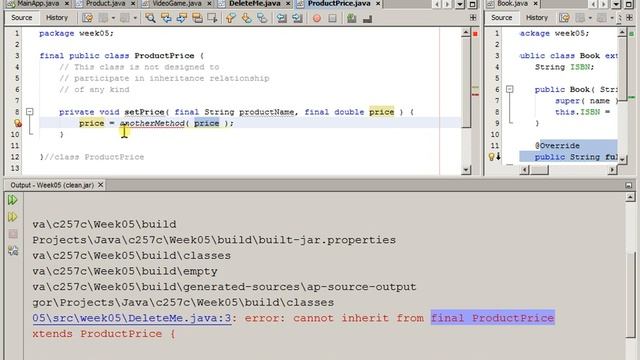Viewport: 640px width, 360px height.
Task: Click the tab list right arrow in the main editor
Action: point(448,4)
